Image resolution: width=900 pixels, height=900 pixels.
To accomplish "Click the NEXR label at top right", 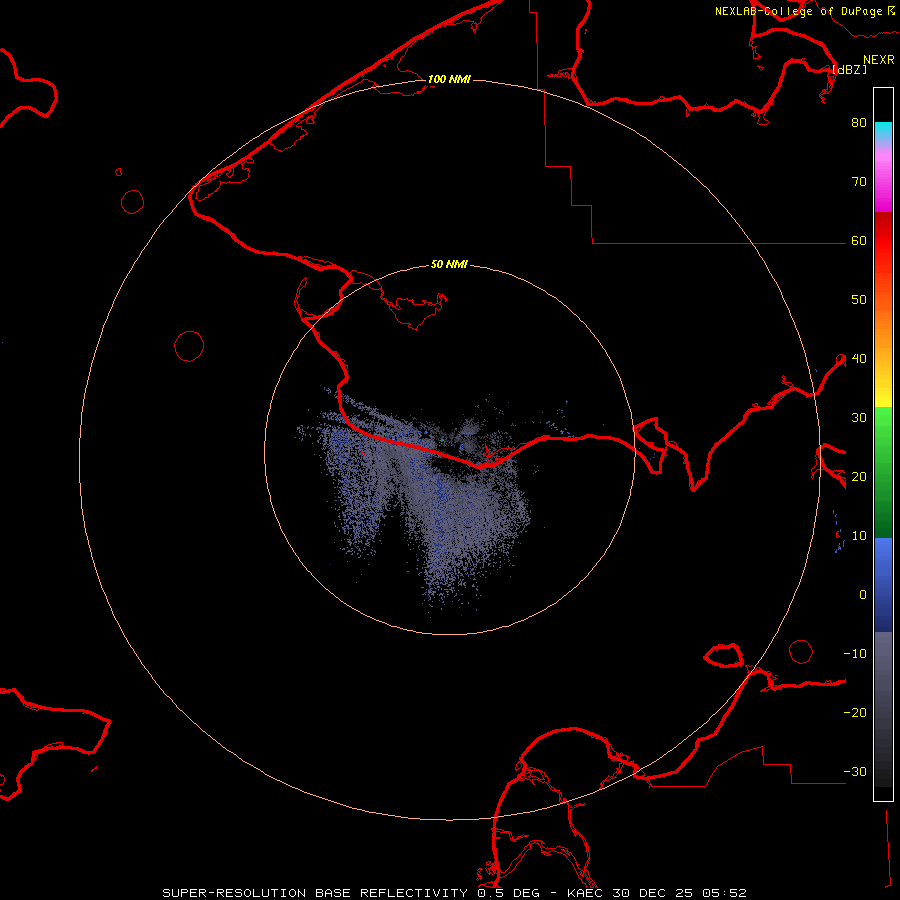I will click(x=879, y=60).
